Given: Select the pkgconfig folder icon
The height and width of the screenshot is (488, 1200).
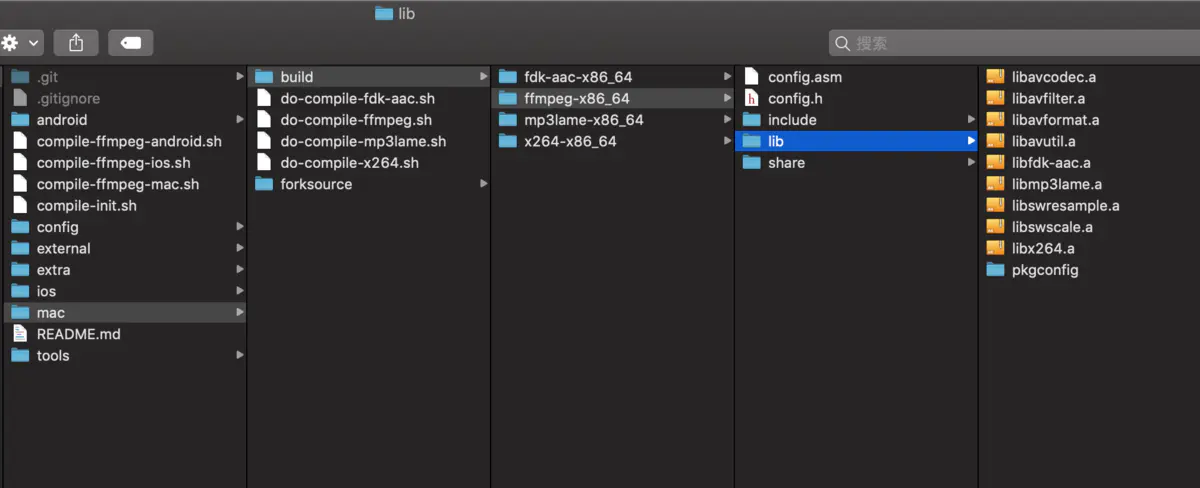Looking at the screenshot, I should 995,270.
